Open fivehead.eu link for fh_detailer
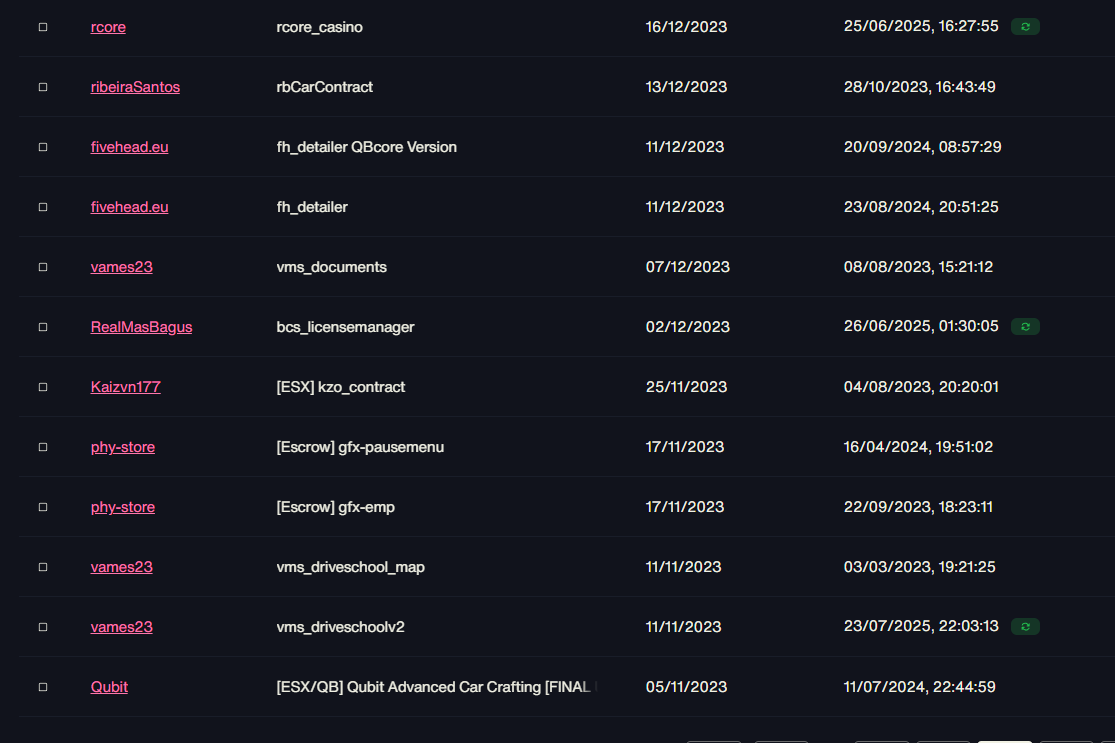1115x743 pixels. point(129,207)
